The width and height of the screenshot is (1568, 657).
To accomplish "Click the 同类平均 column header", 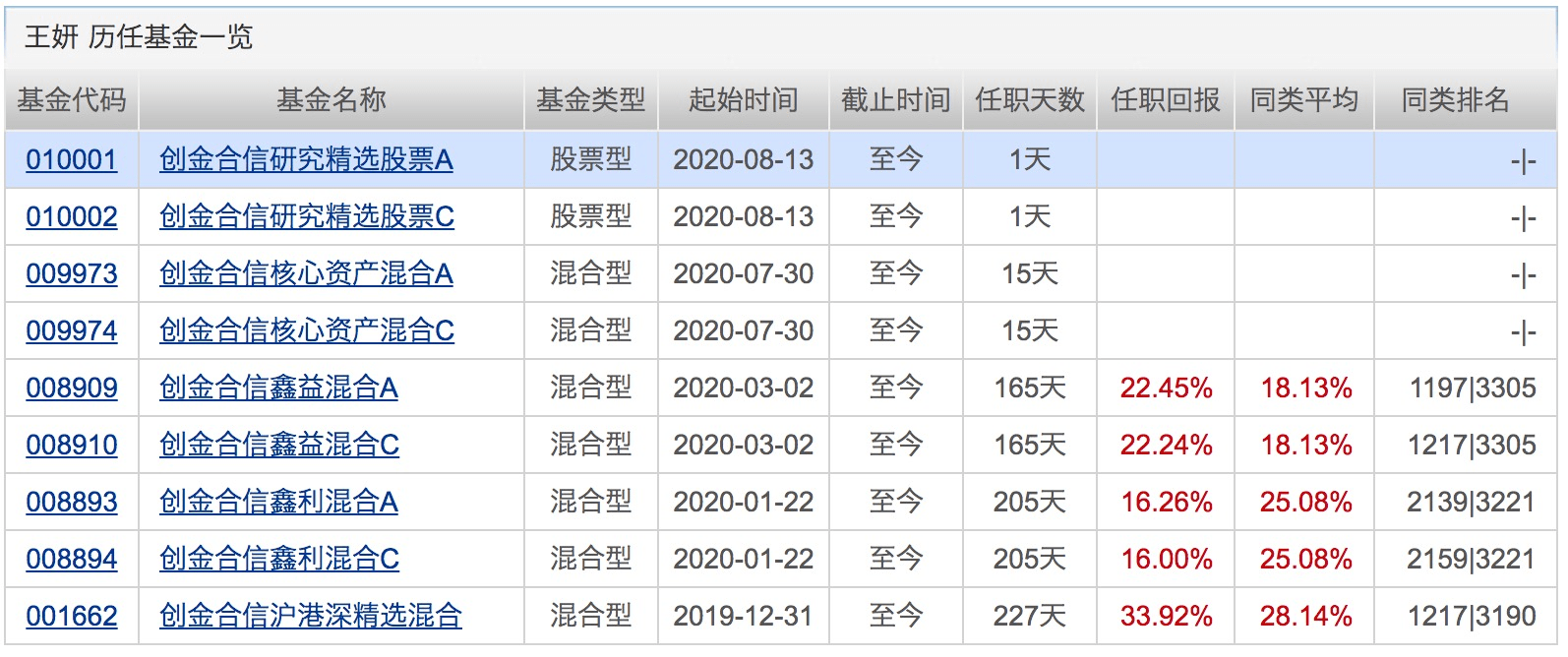I will click(x=1304, y=100).
